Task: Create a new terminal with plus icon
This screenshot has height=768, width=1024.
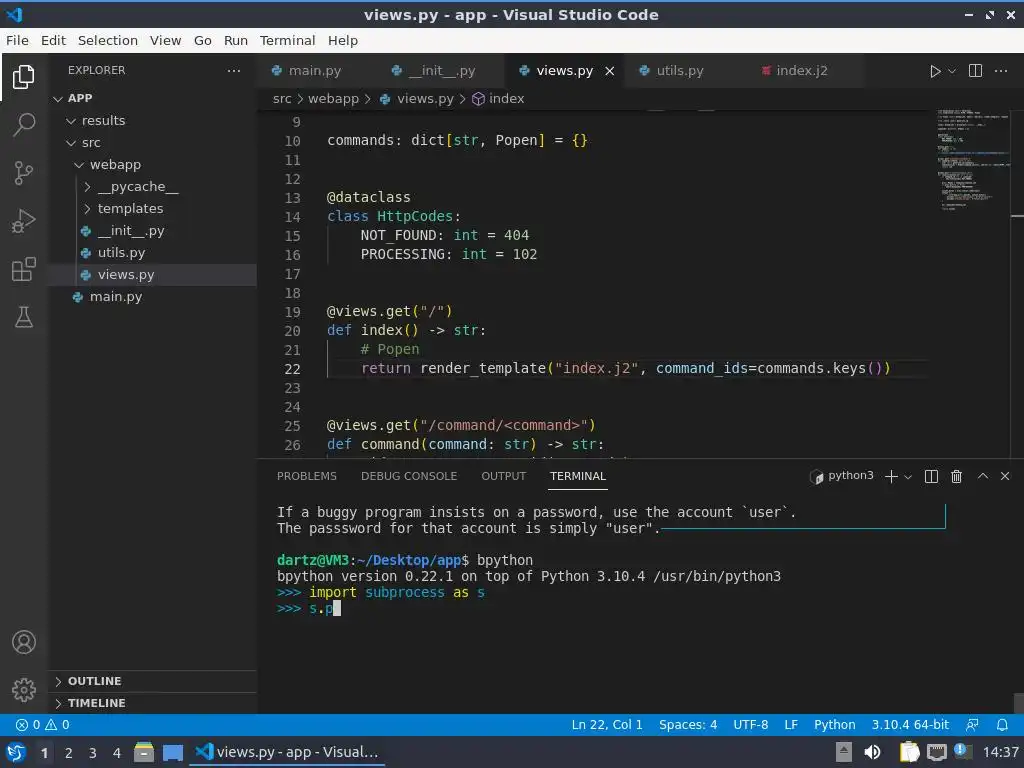Action: (891, 477)
